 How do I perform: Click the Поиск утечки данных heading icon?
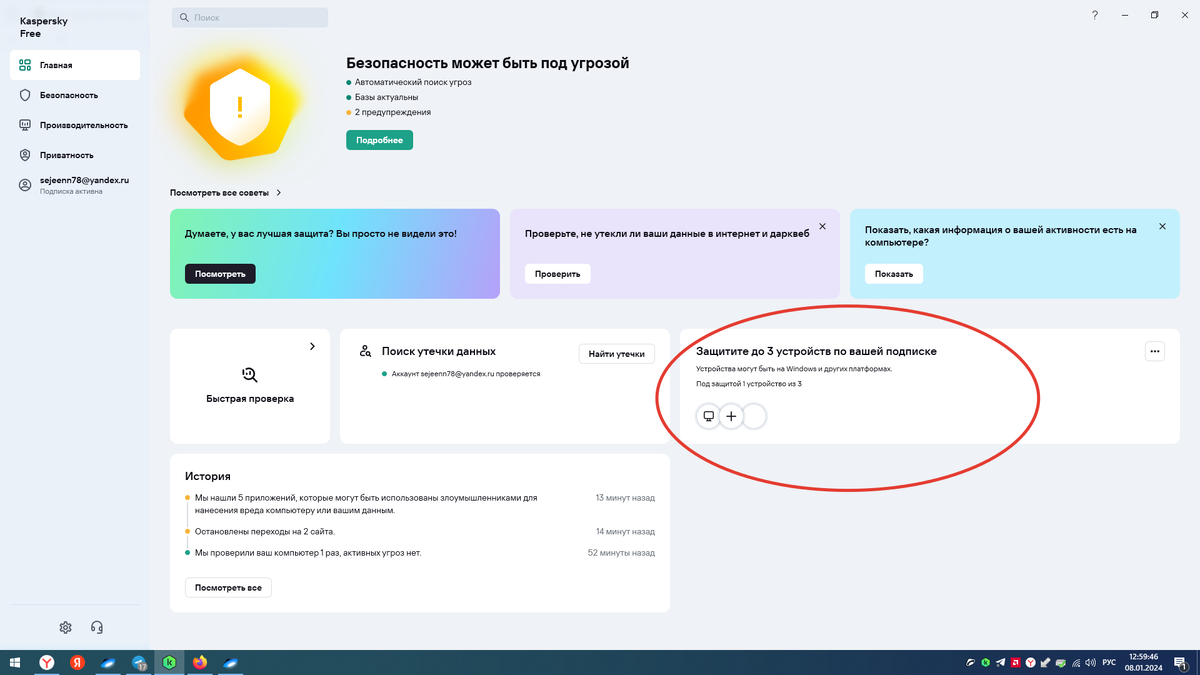[x=365, y=352]
